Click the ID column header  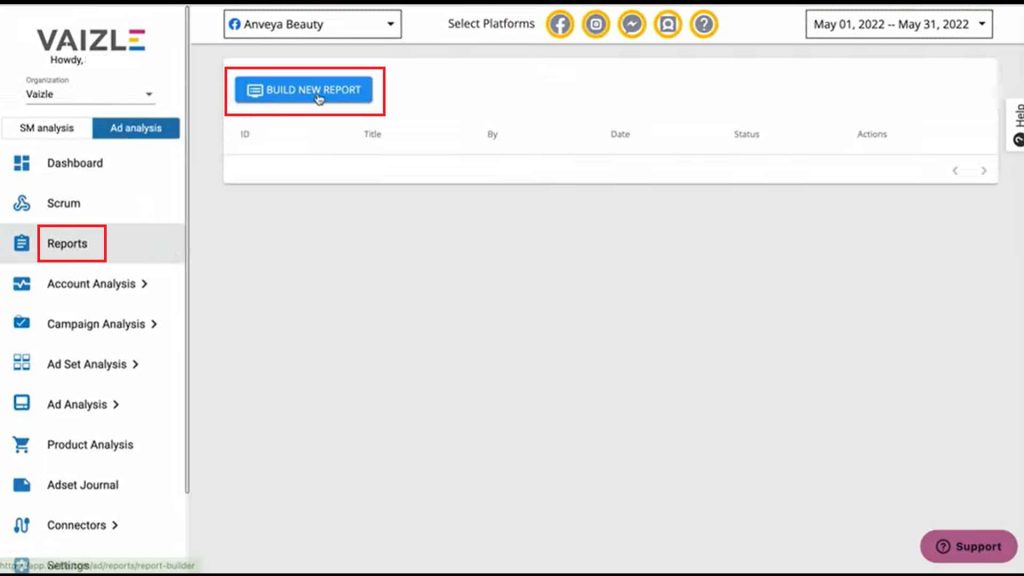[245, 134]
